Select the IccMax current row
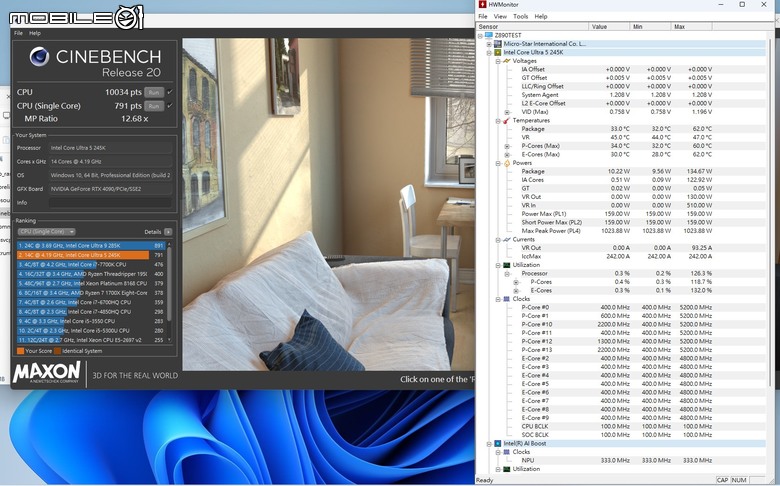Image resolution: width=780 pixels, height=486 pixels. coord(621,257)
